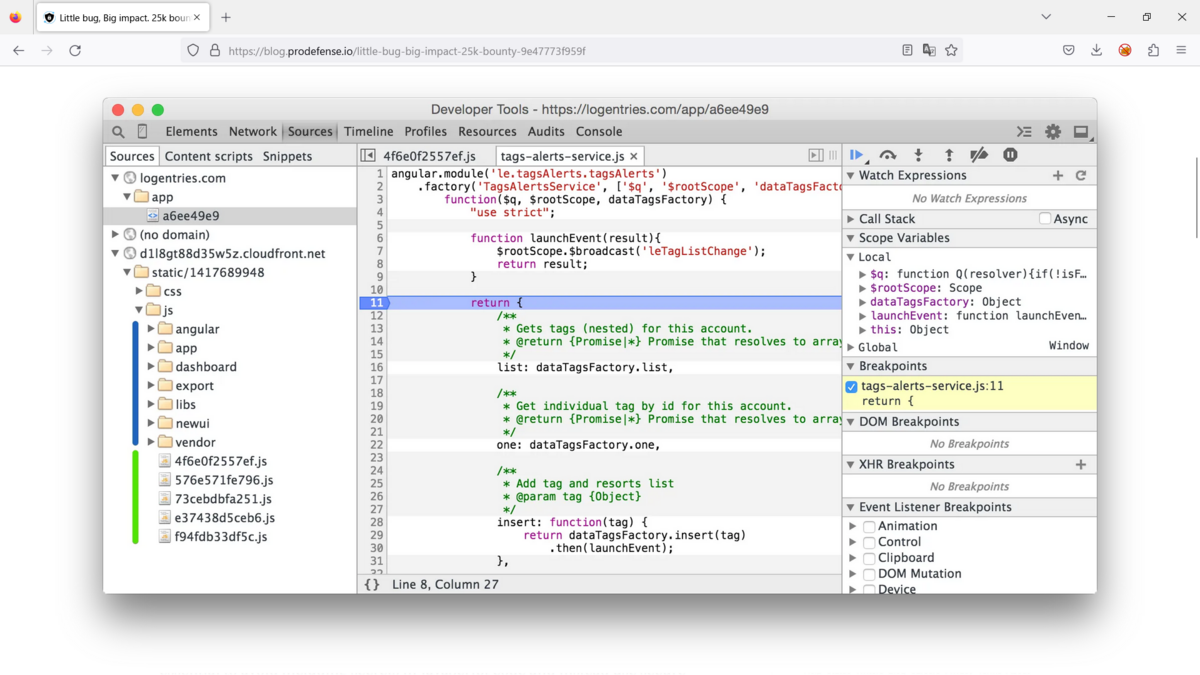Click the browser address bar URL
Screen dimensions: 1200x675
point(407,50)
